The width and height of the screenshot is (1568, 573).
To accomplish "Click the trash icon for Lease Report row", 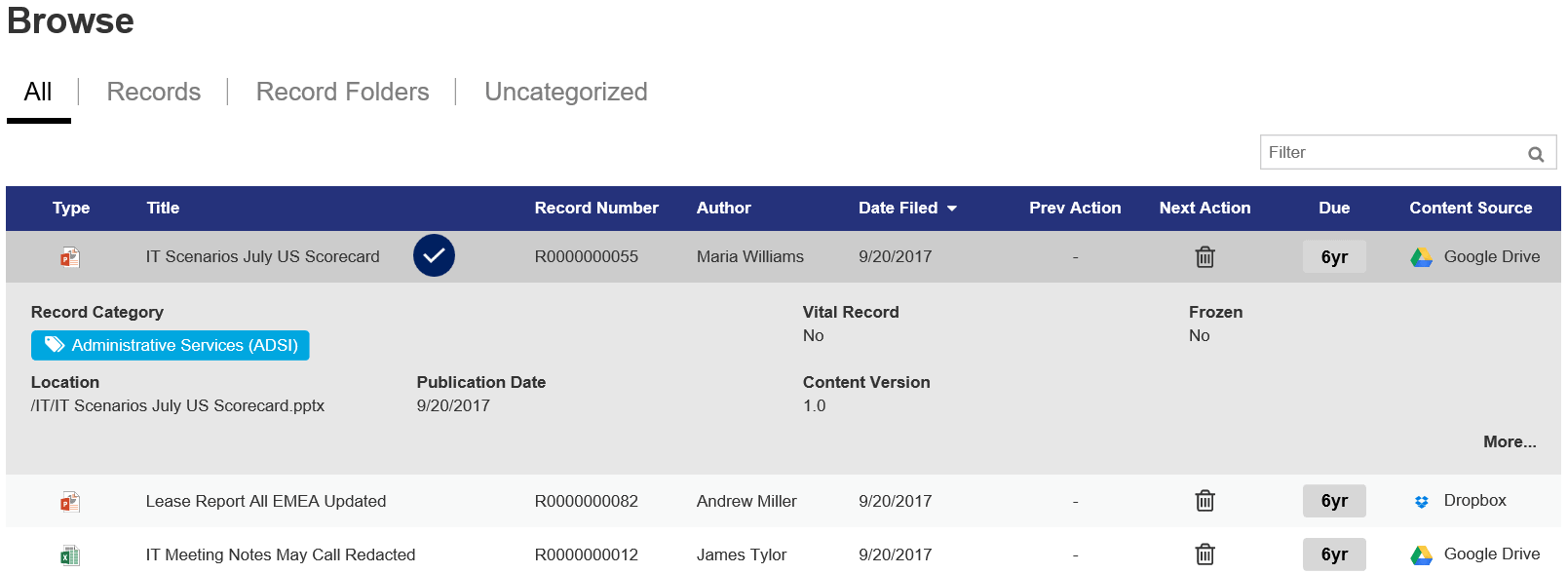I will [x=1205, y=501].
